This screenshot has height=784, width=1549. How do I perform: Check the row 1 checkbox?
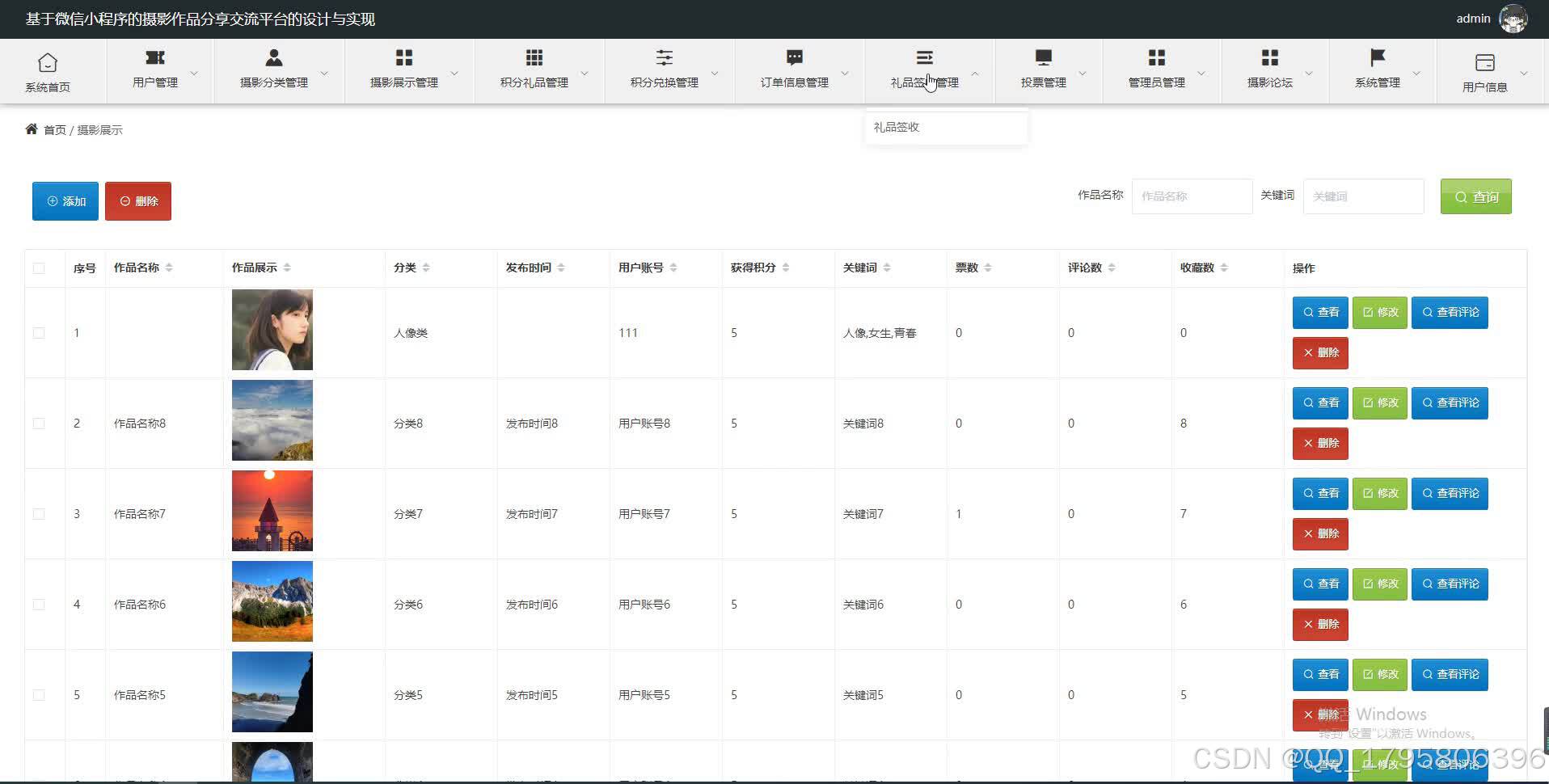point(39,333)
